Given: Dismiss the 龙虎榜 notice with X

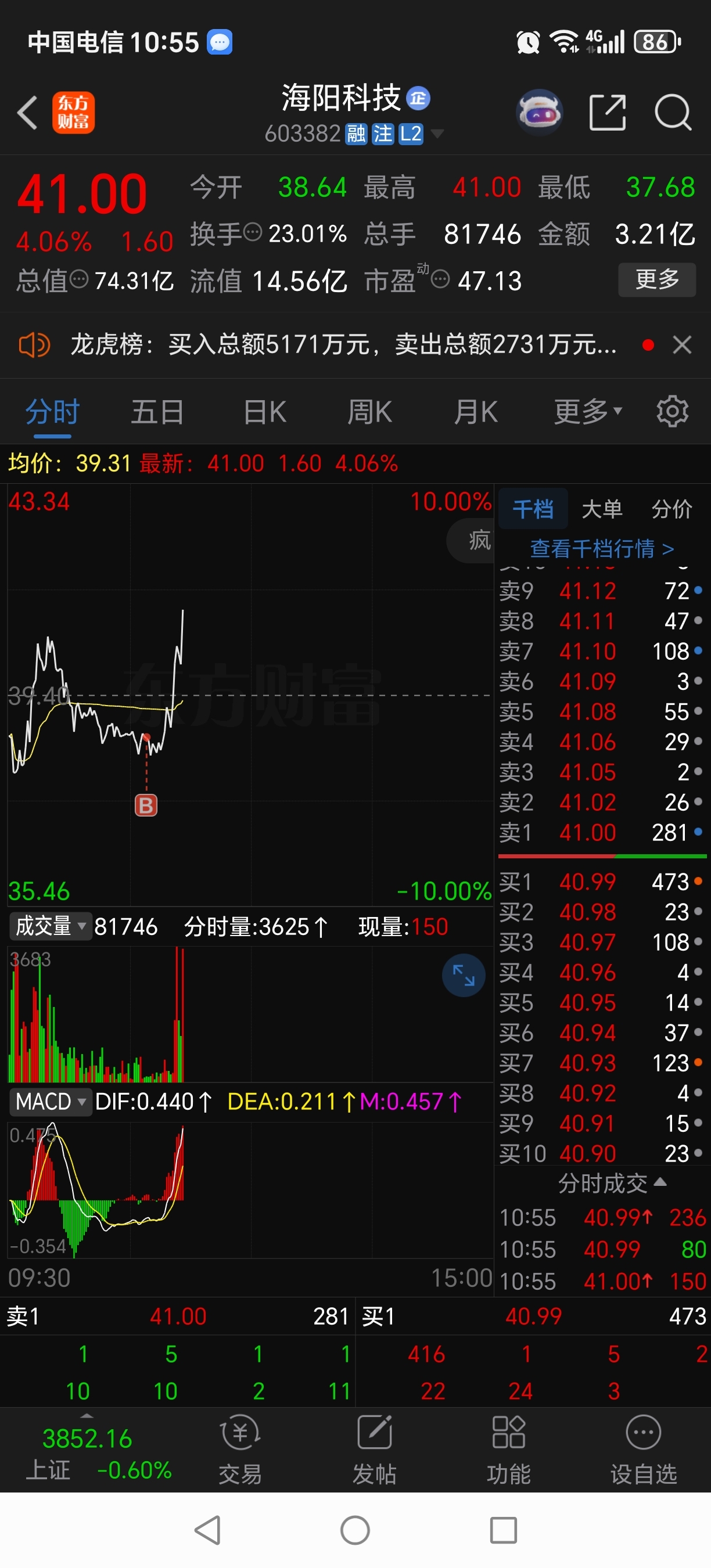Looking at the screenshot, I should coord(682,345).
